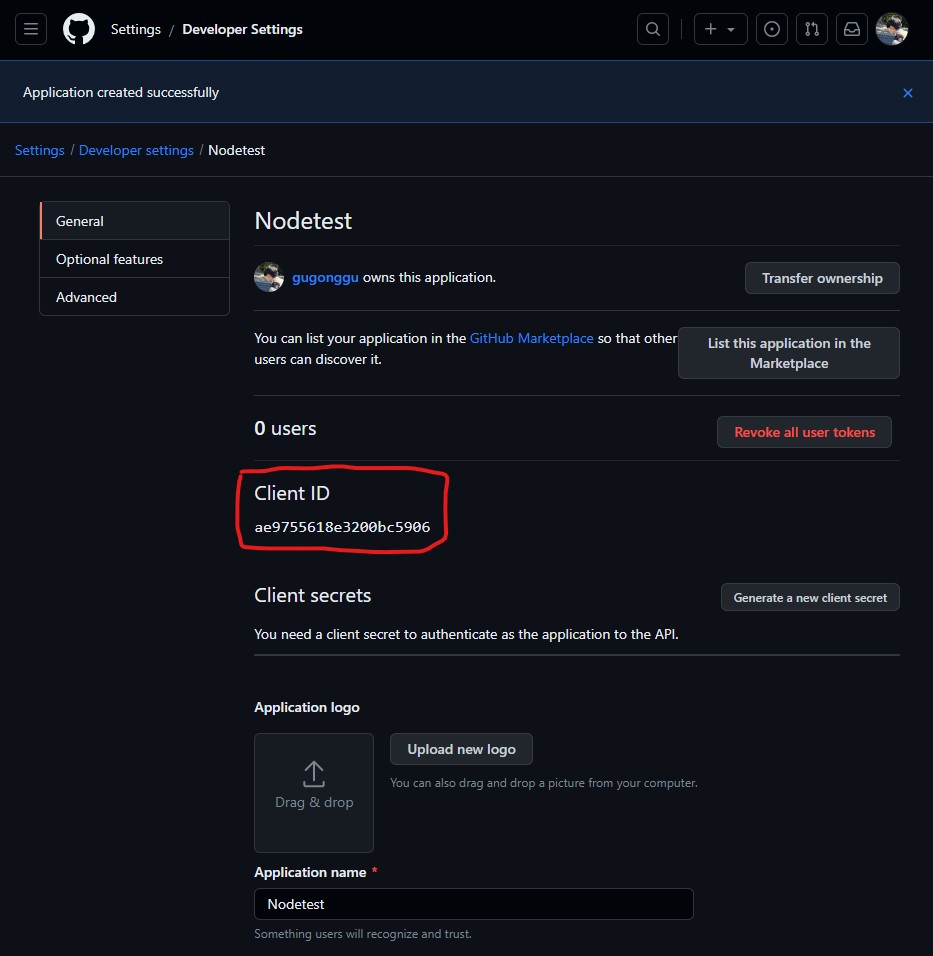Click the Client secrets heading
Viewport: 933px width, 956px height.
312,595
